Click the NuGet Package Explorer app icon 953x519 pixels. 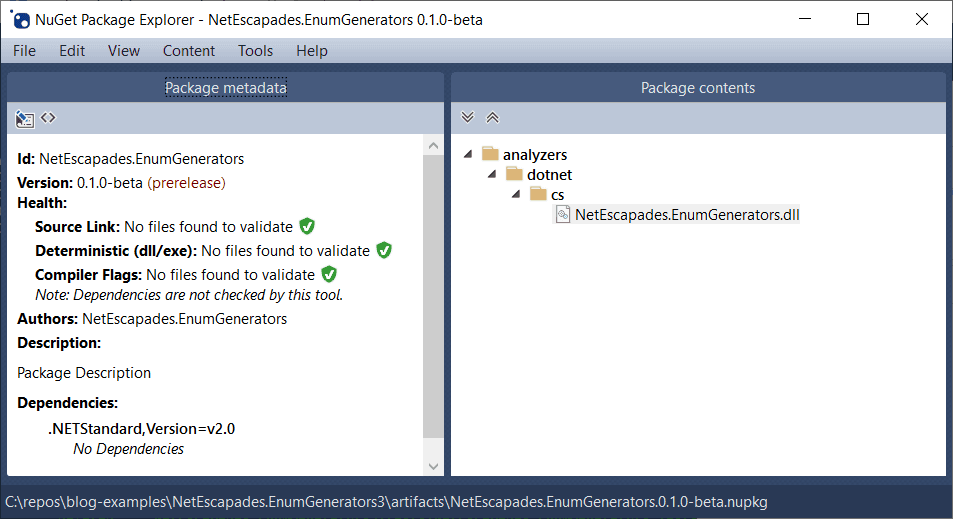pyautogui.click(x=20, y=19)
